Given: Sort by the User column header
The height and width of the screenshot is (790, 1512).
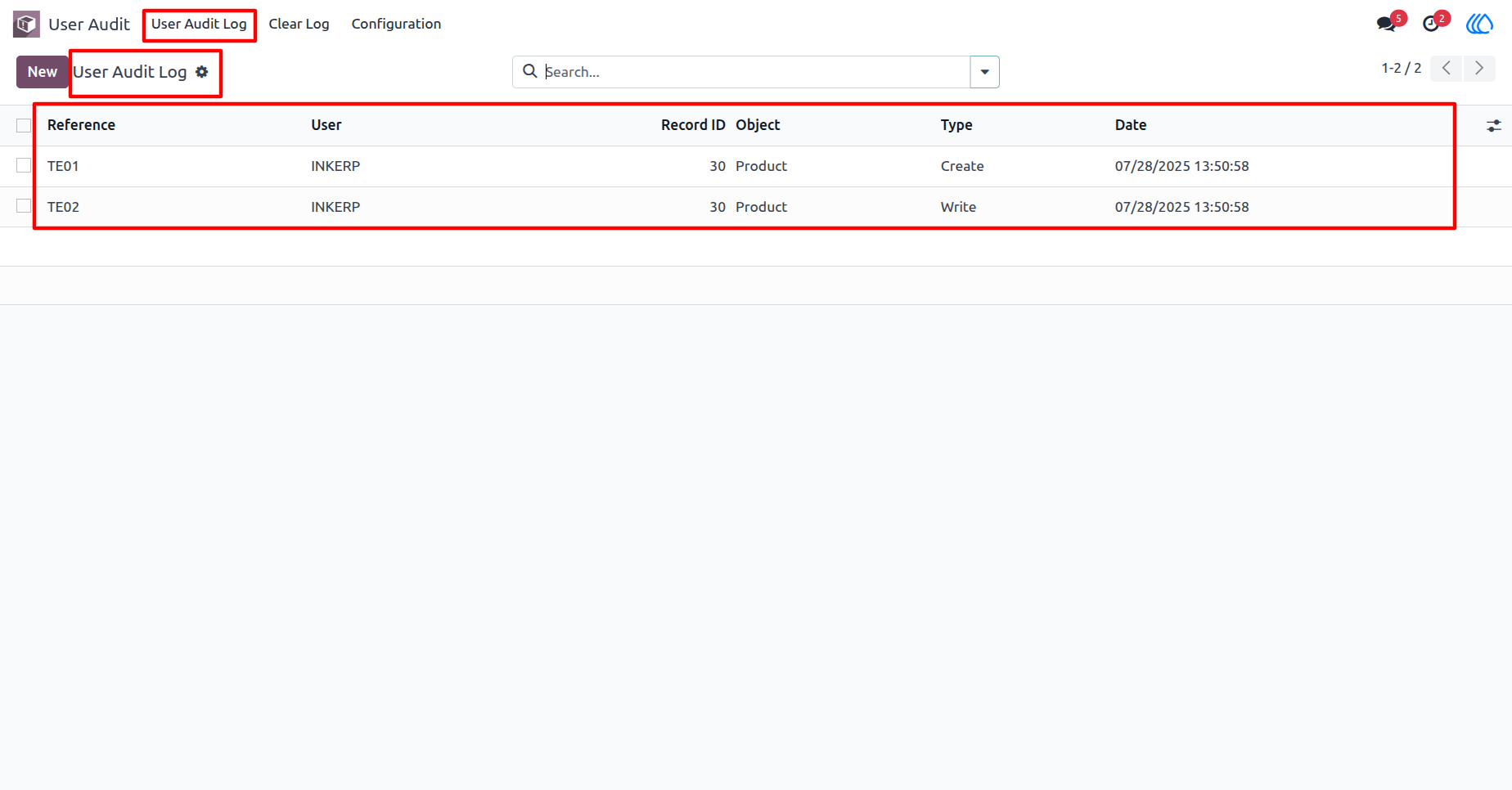Looking at the screenshot, I should click(x=326, y=125).
